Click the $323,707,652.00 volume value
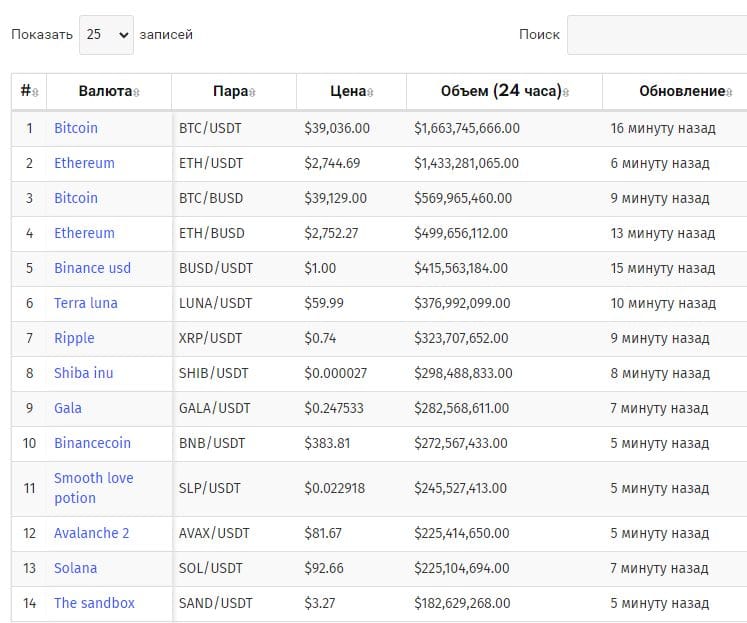This screenshot has height=623, width=747. 461,338
